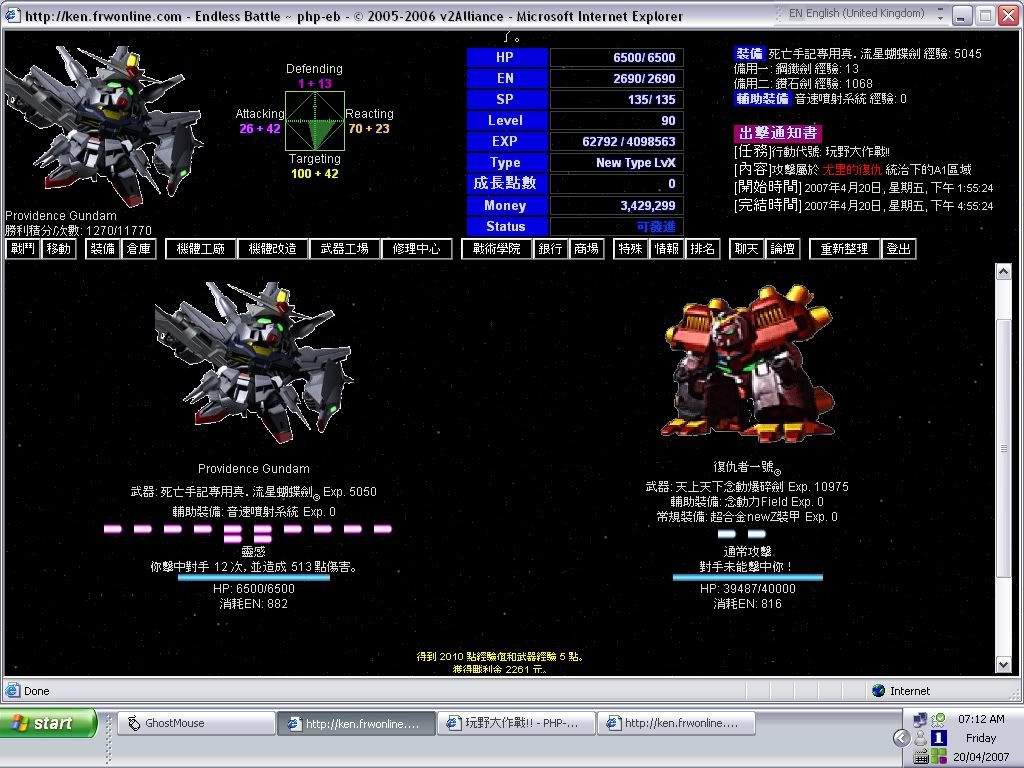Click Providence Gundam portrait in status panel

[x=100, y=125]
